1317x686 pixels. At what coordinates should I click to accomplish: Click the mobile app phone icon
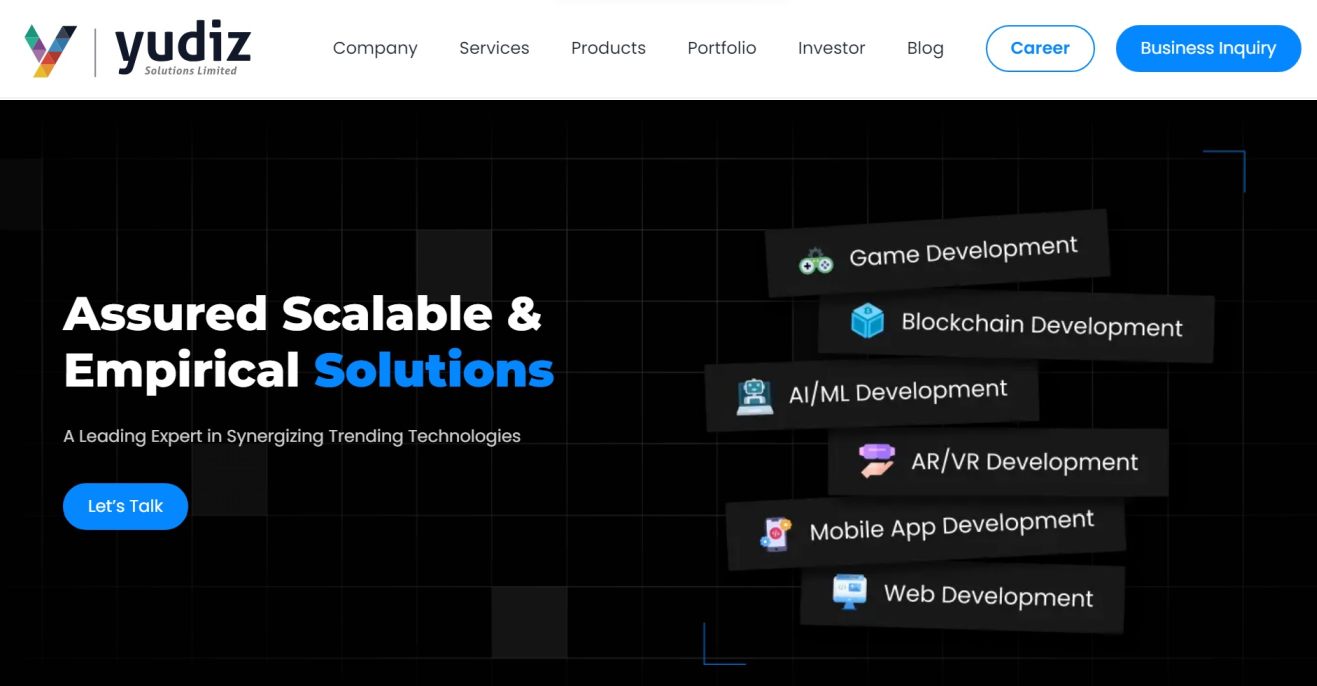(x=775, y=533)
